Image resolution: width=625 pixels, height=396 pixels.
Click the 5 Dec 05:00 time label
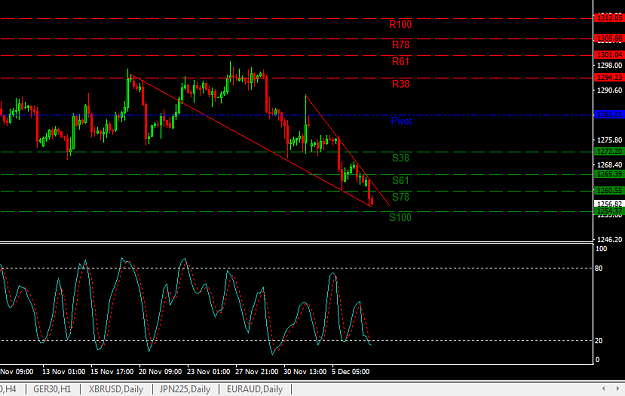tap(351, 372)
